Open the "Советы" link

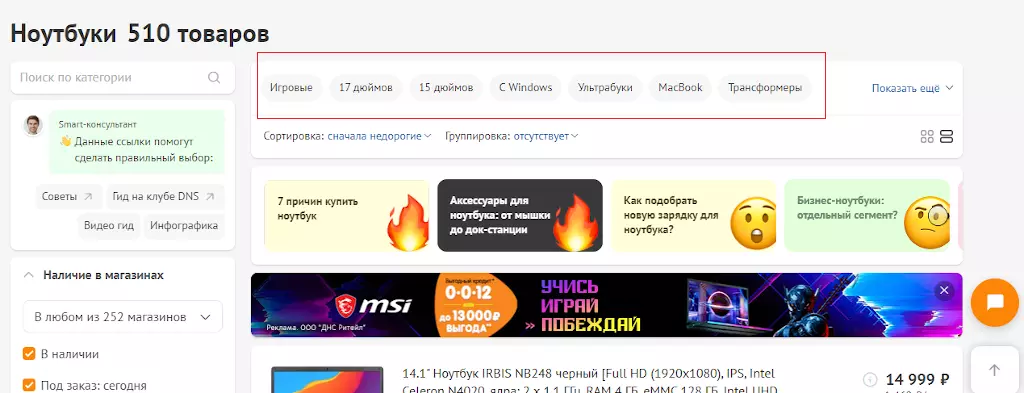coord(69,196)
